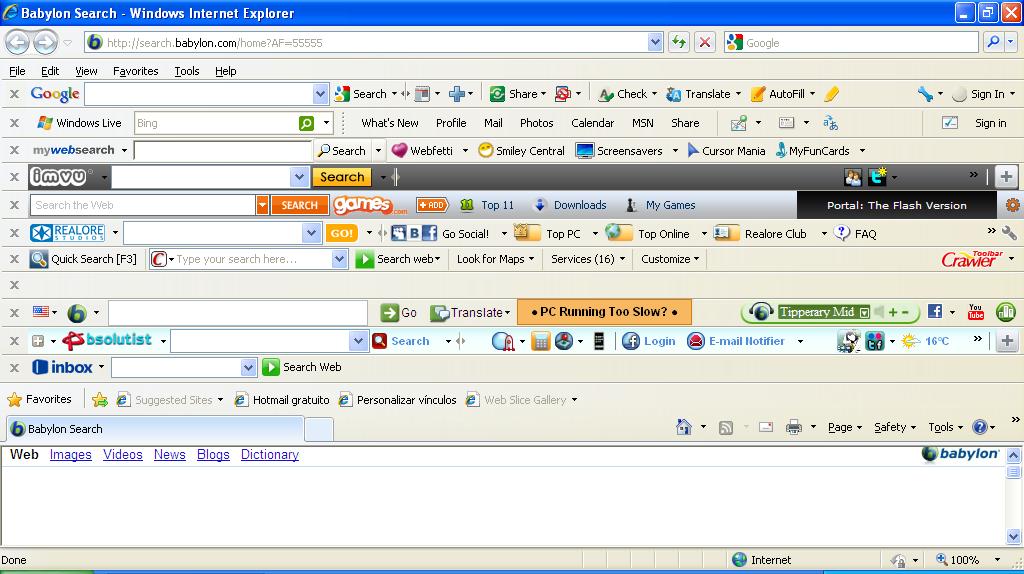Screen dimensions: 1024x574
Task: Click the calculator icon in Absolutist toolbar
Action: pos(540,341)
